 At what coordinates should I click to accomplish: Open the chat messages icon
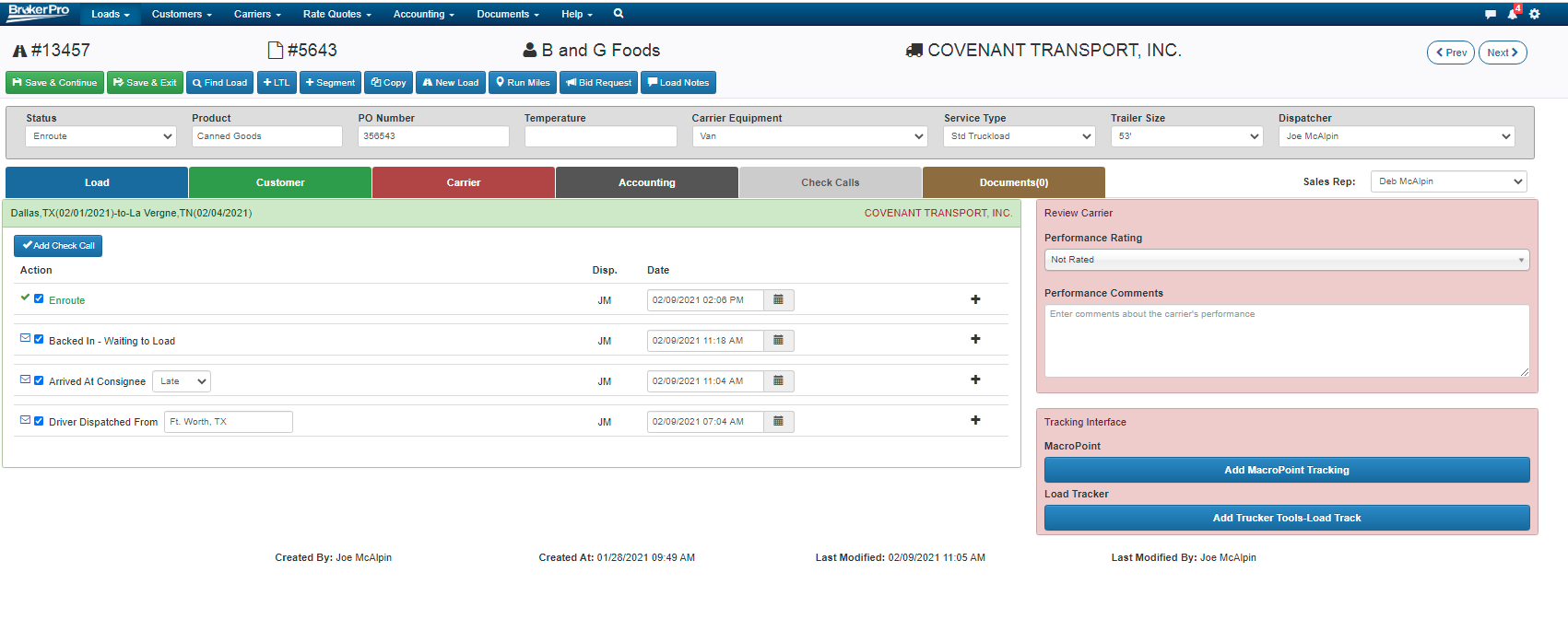pos(1490,15)
